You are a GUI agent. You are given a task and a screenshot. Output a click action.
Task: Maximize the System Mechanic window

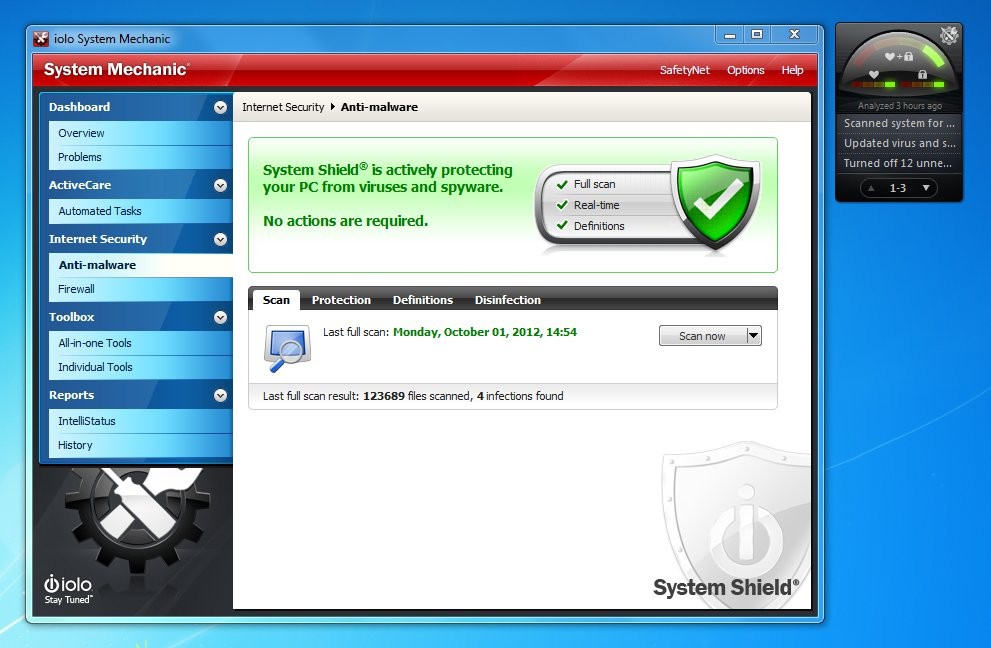(x=756, y=35)
